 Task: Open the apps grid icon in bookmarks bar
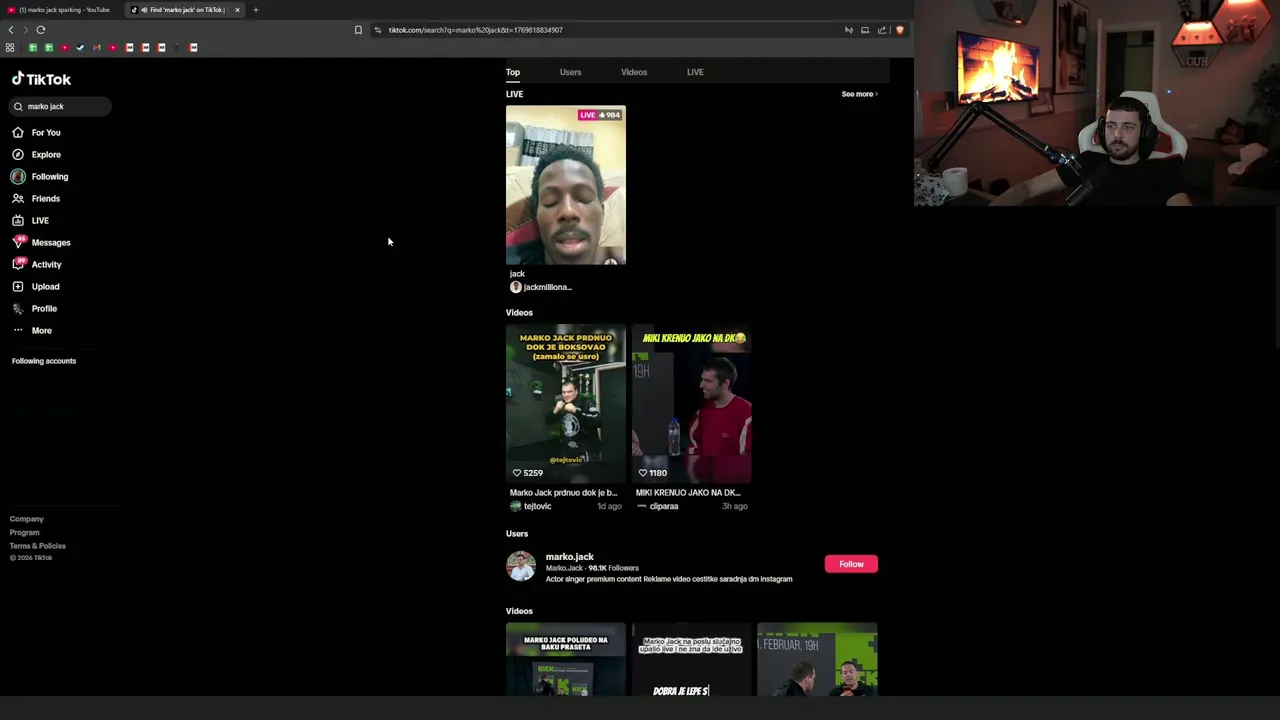tap(10, 47)
